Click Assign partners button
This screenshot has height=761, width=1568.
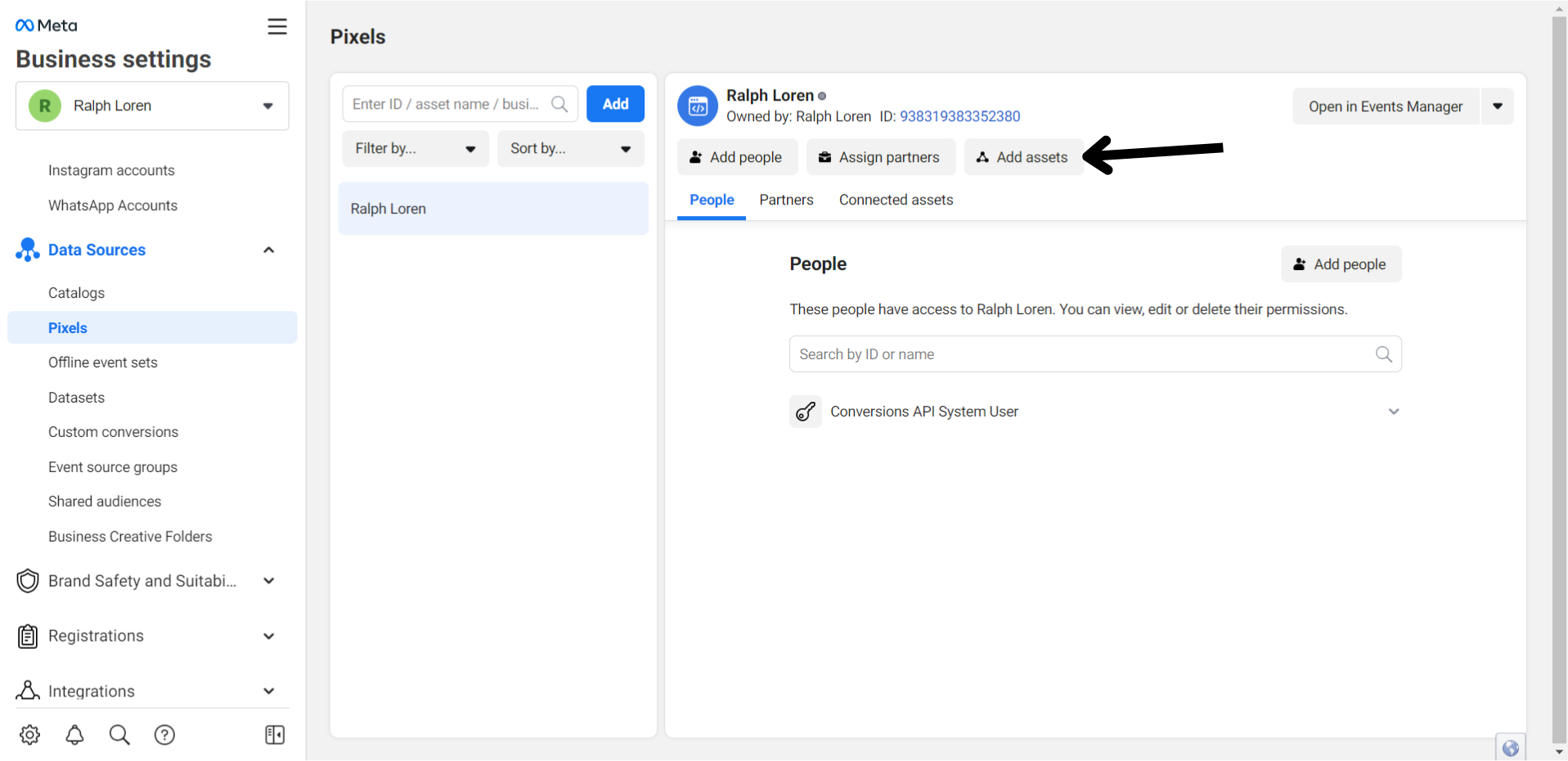(880, 157)
